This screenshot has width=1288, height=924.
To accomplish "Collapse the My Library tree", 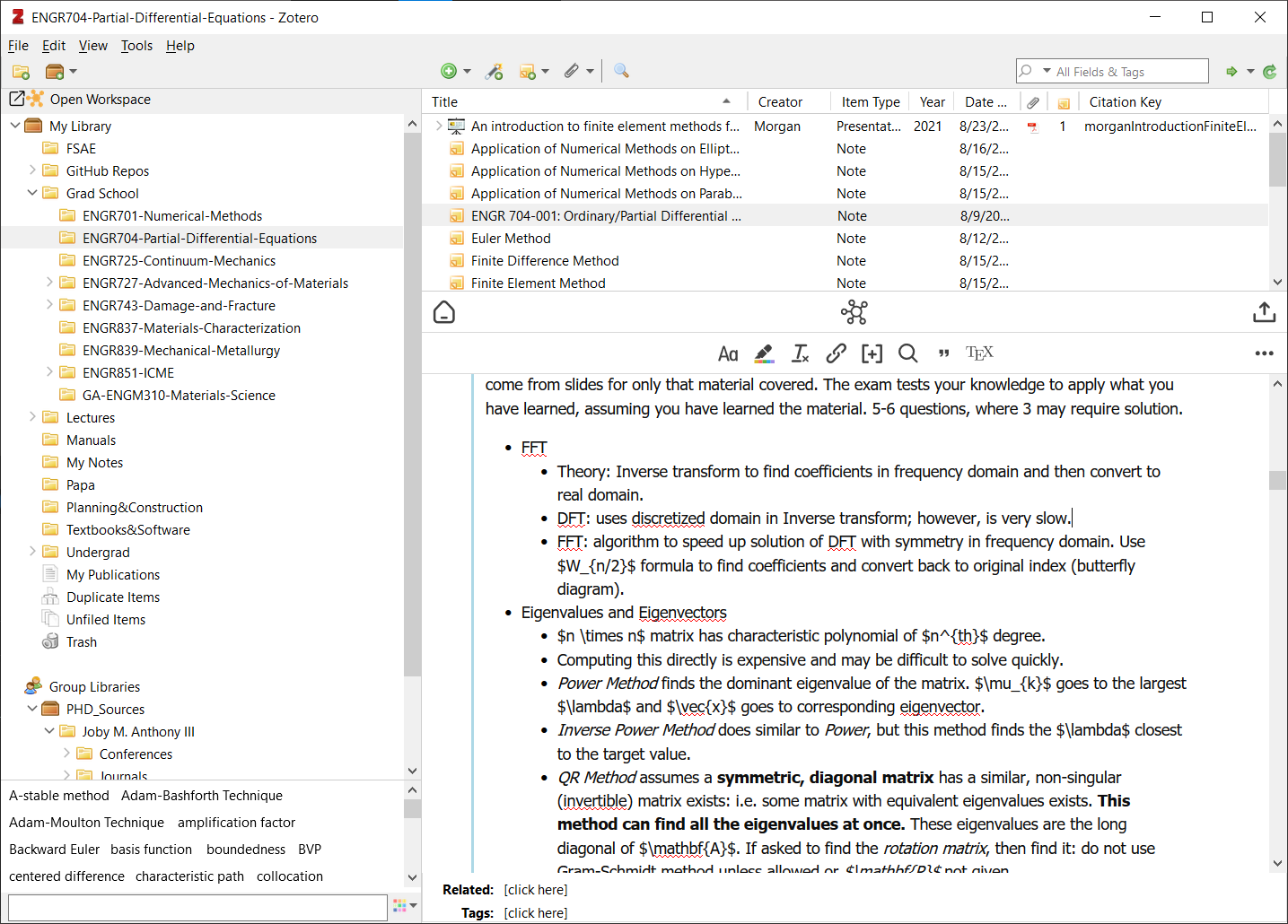I will pos(14,126).
